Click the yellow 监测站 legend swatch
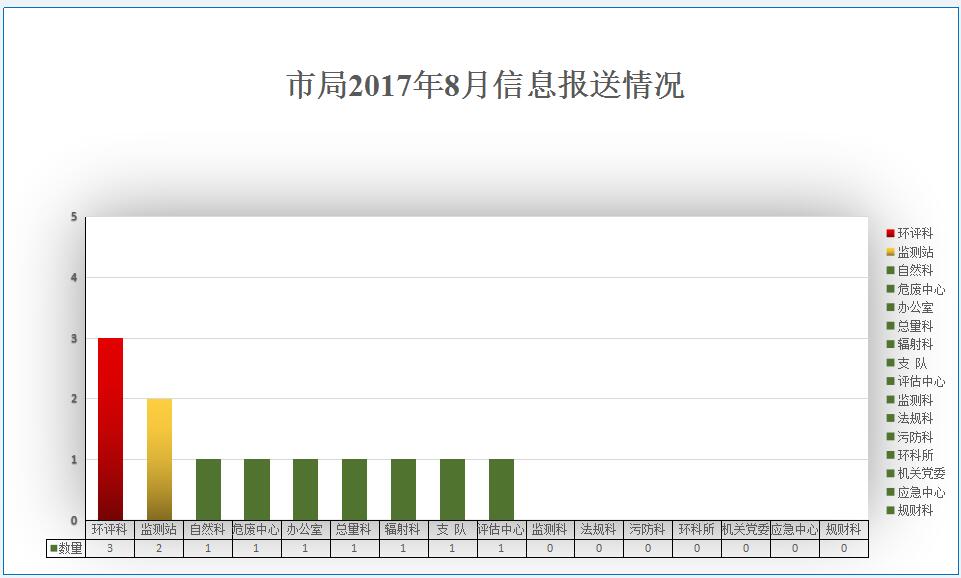961x578 pixels. [x=890, y=252]
